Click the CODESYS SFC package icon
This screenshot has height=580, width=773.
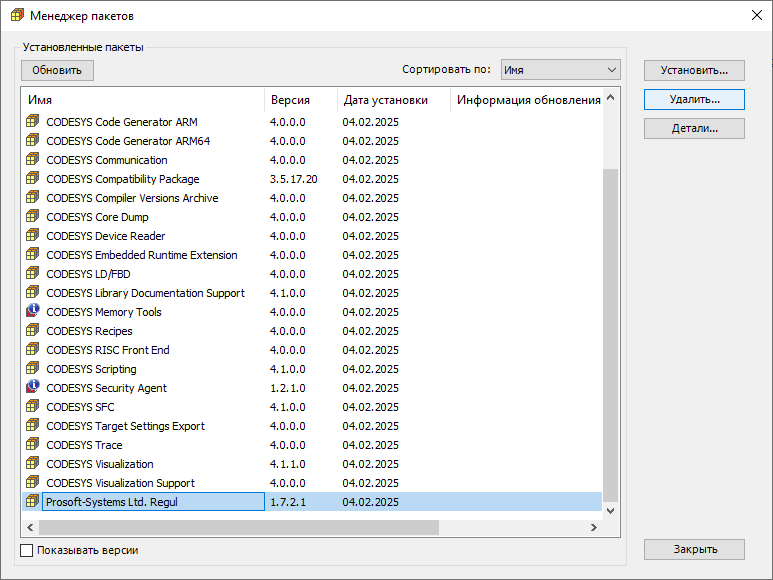[33, 407]
